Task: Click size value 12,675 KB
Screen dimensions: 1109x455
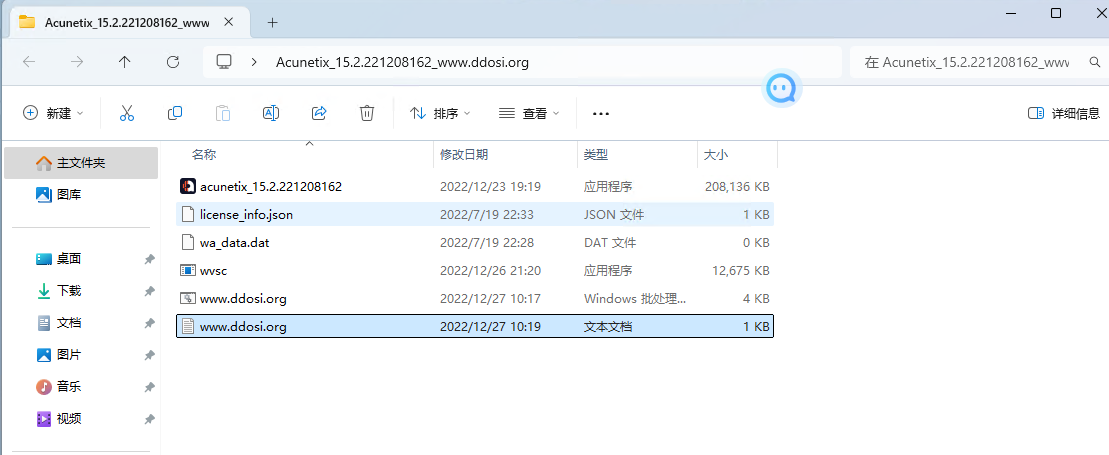Action: [x=741, y=270]
